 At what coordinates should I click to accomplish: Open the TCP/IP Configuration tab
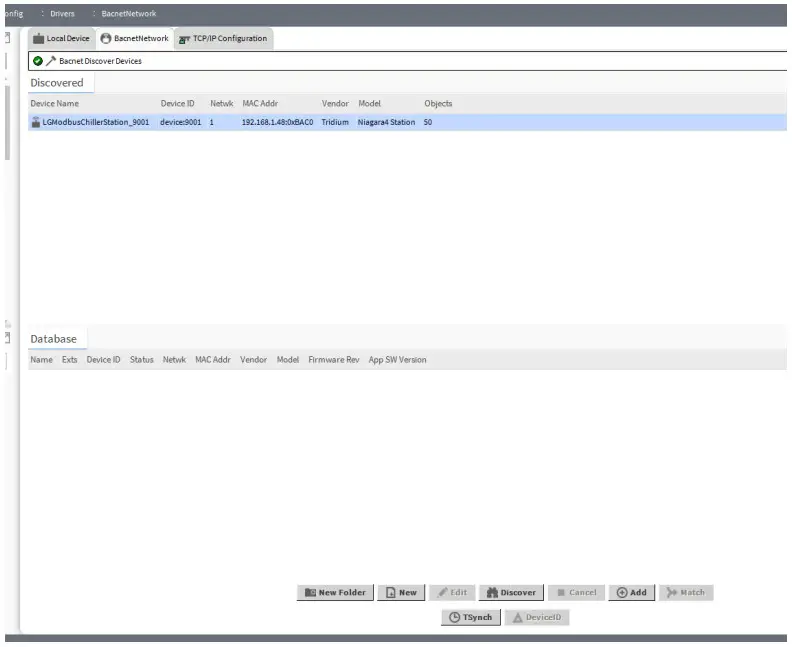pyautogui.click(x=224, y=38)
